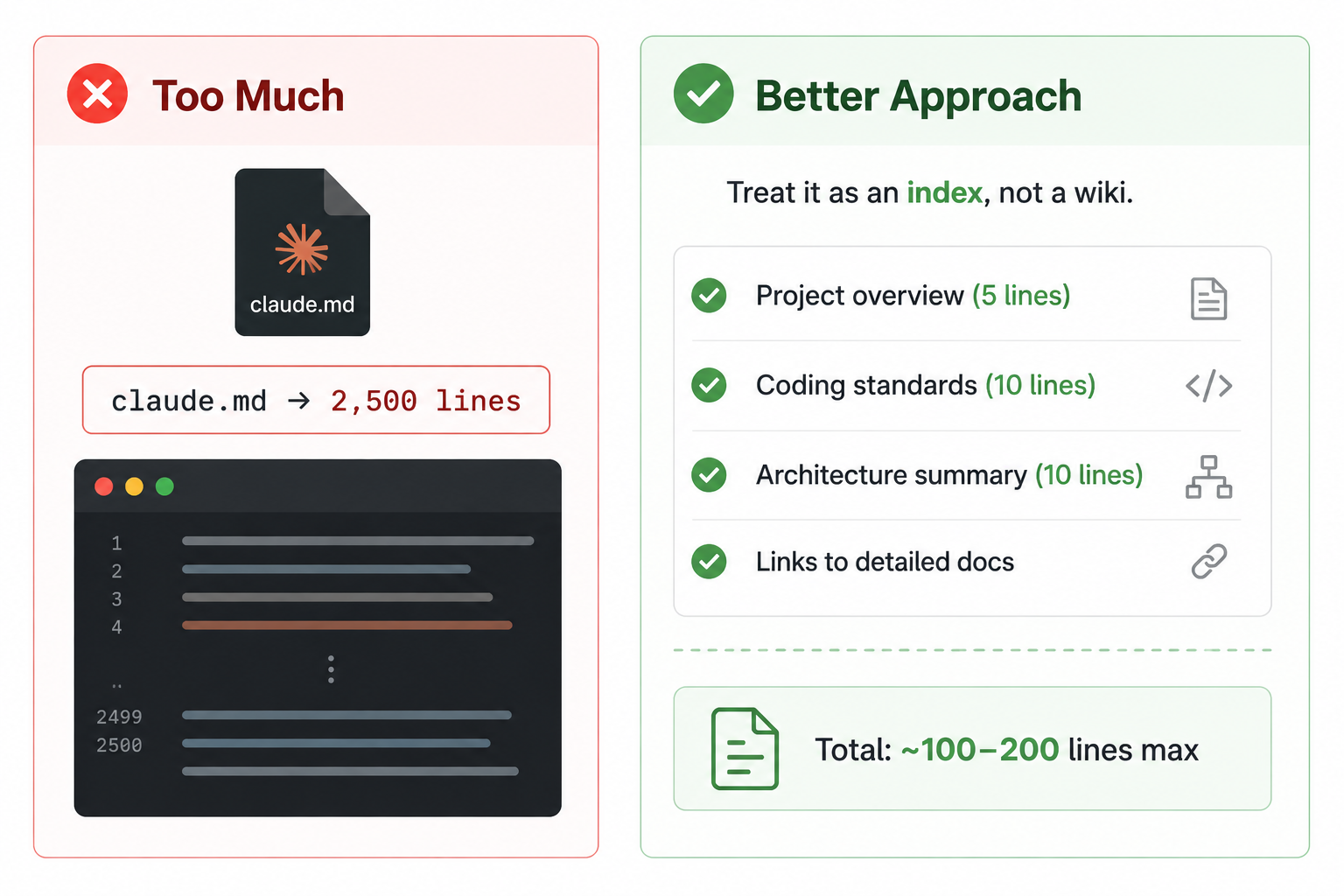This screenshot has height=896, width=1344.
Task: Click the vertical ellipsis in the code editor
Action: point(331,669)
